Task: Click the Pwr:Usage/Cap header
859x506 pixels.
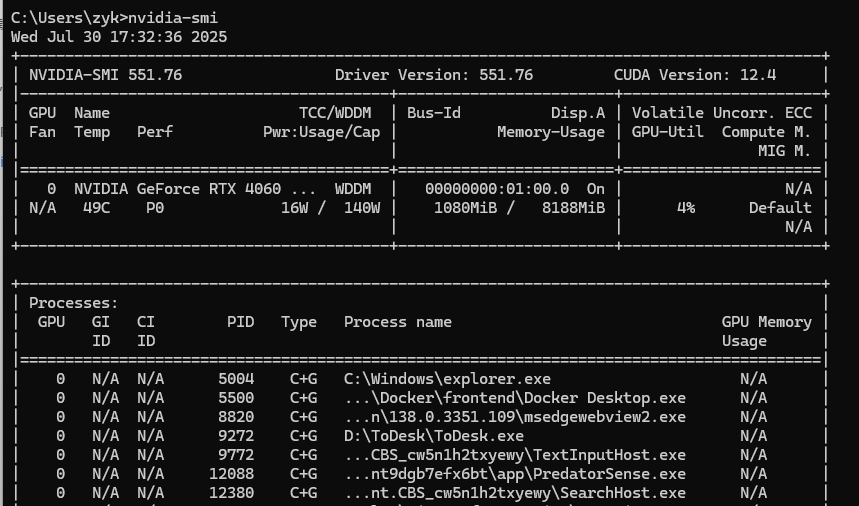Action: click(x=322, y=133)
